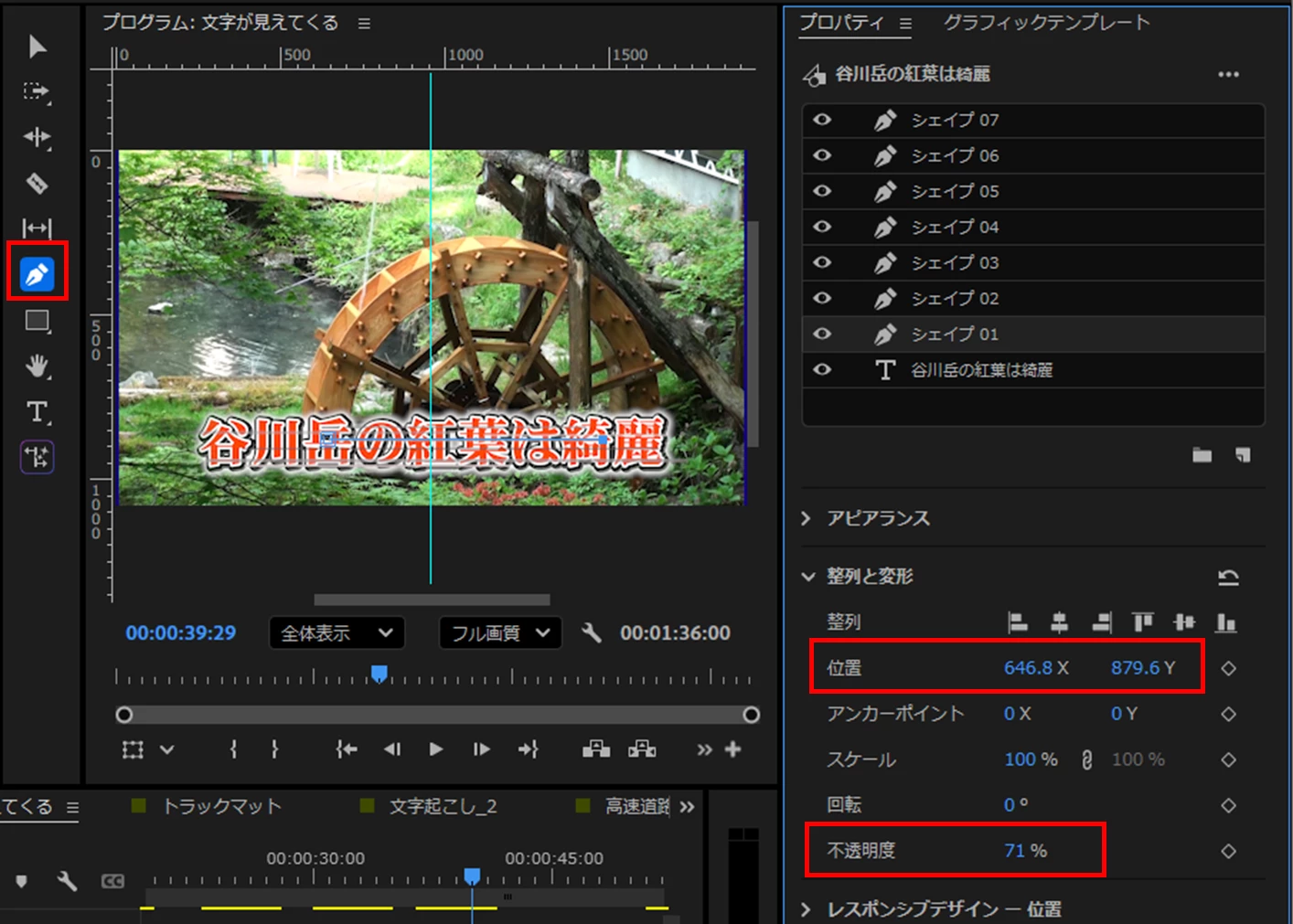Switch to the トラックマット sequence tab
The image size is (1293, 924).
click(221, 806)
